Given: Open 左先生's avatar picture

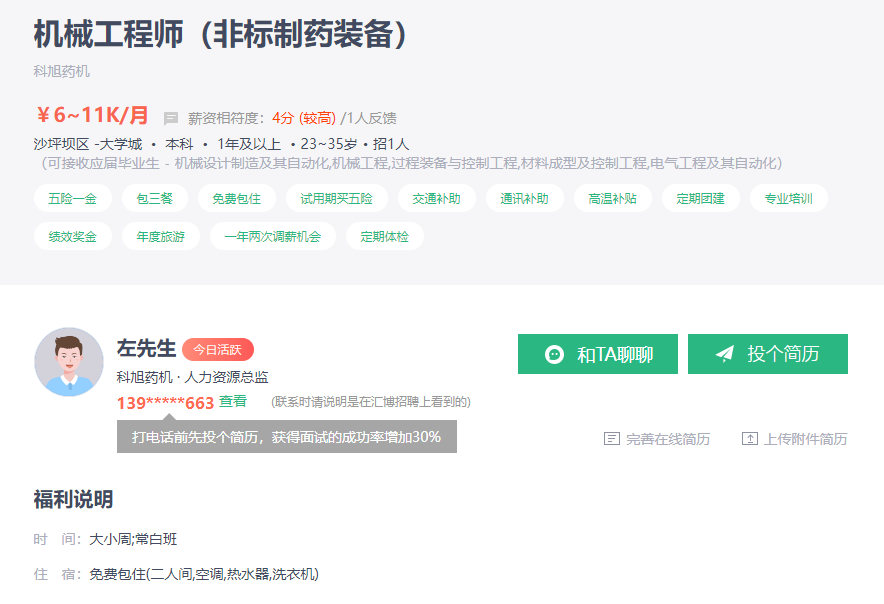Looking at the screenshot, I should tap(69, 362).
